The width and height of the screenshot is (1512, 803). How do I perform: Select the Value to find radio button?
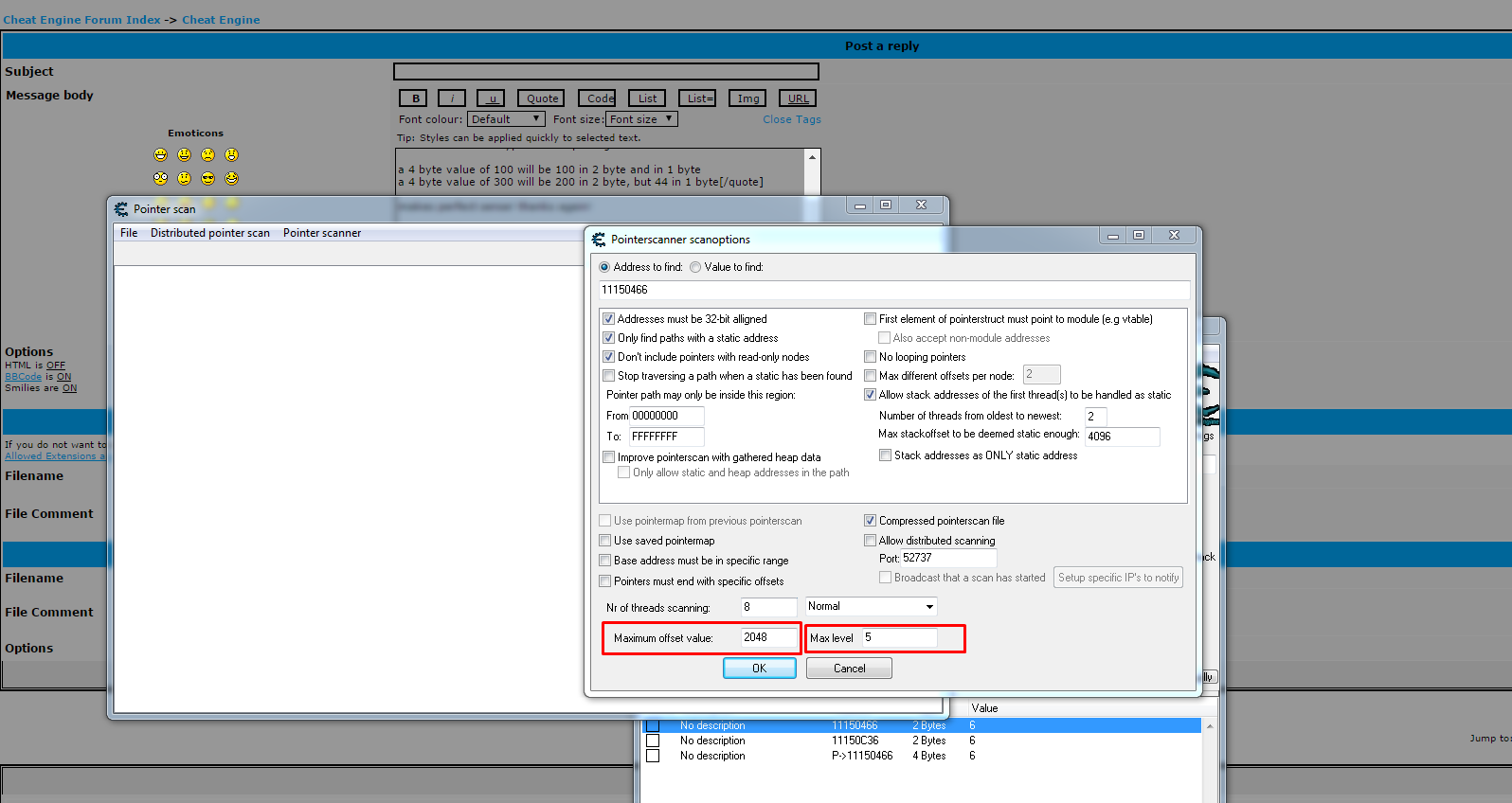695,267
